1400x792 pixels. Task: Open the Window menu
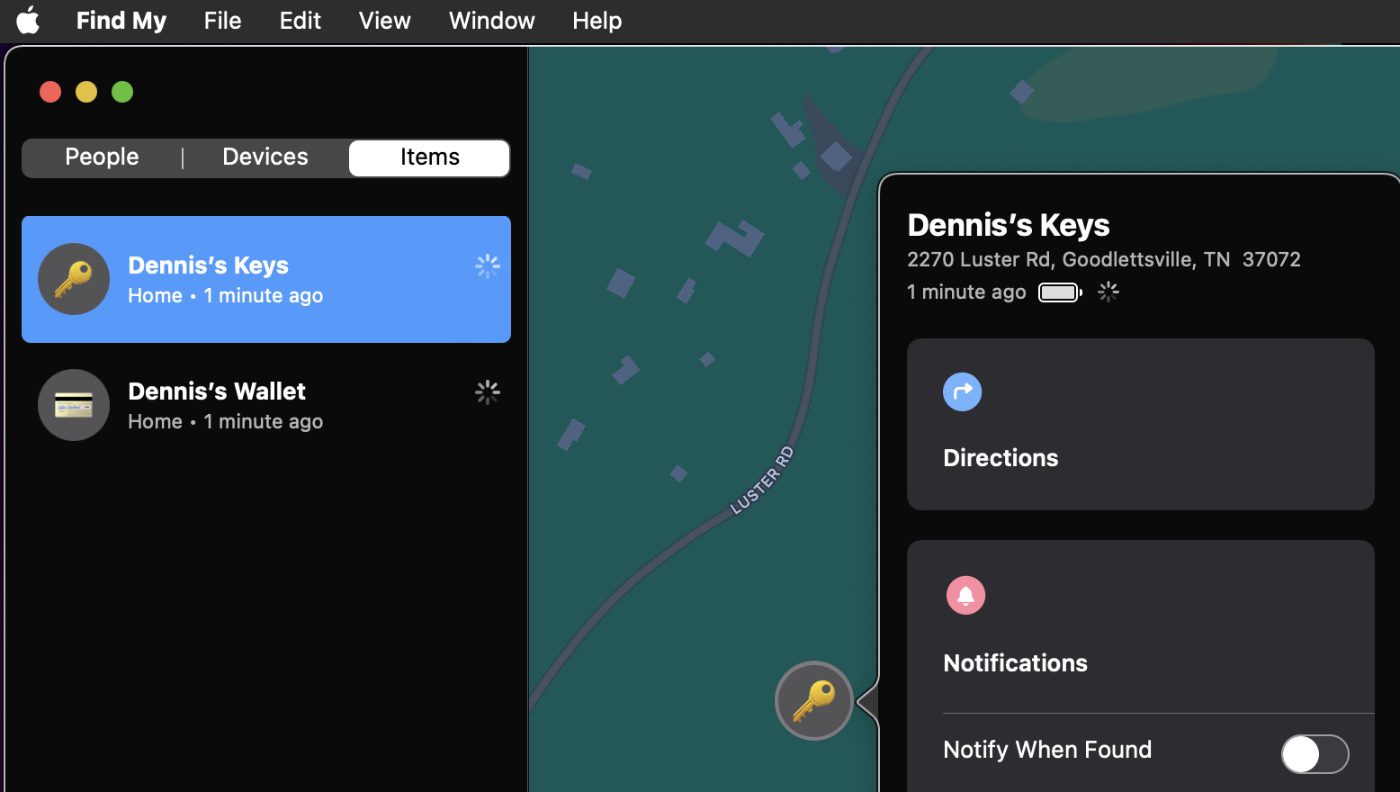pos(492,20)
